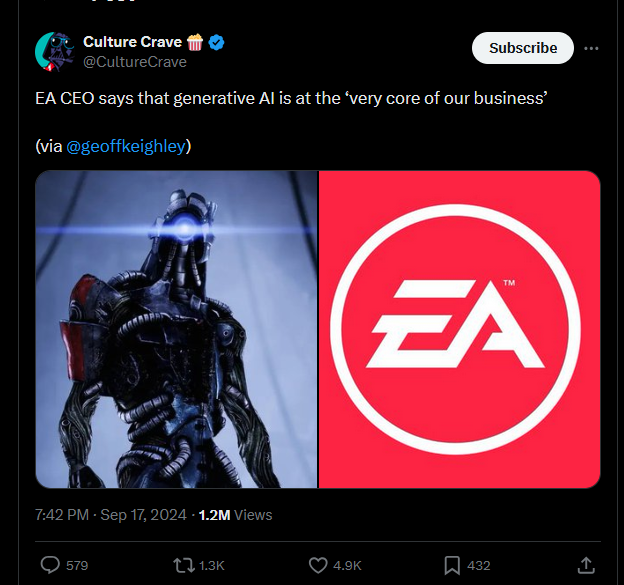This screenshot has width=624, height=585.
Task: Click the @CultureCrave handle
Action: point(135,62)
